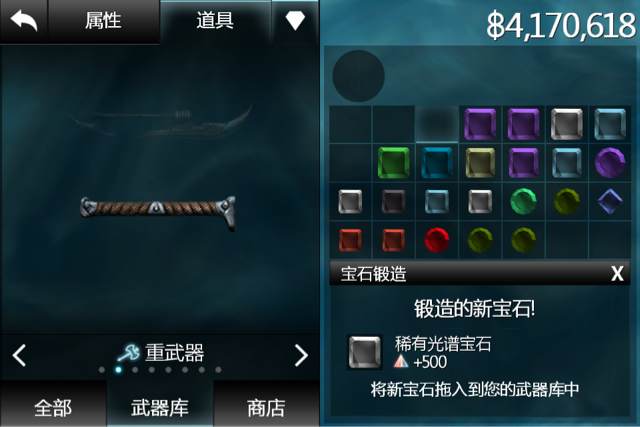This screenshot has width=640, height=427.
Task: Go to next weapon category
Action: tap(301, 355)
